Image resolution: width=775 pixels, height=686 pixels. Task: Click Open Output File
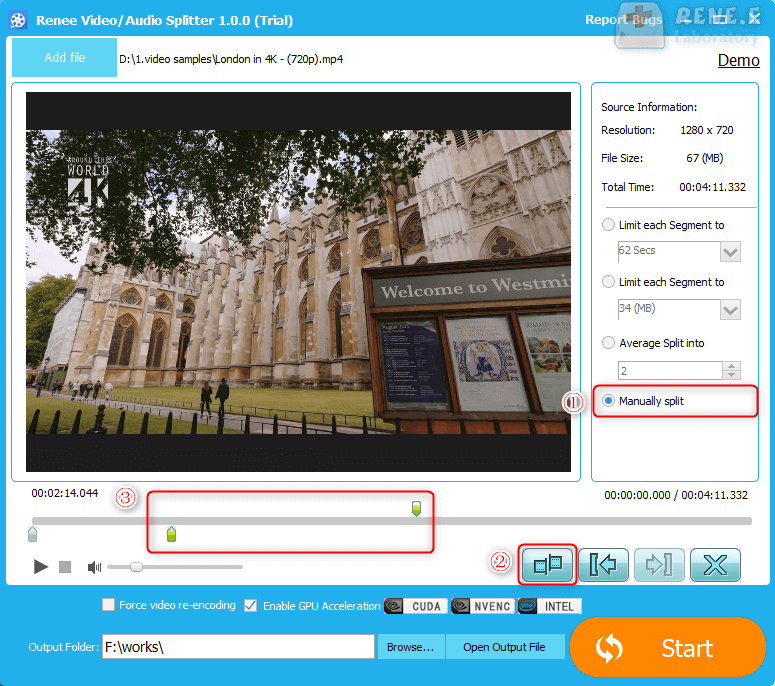[504, 647]
